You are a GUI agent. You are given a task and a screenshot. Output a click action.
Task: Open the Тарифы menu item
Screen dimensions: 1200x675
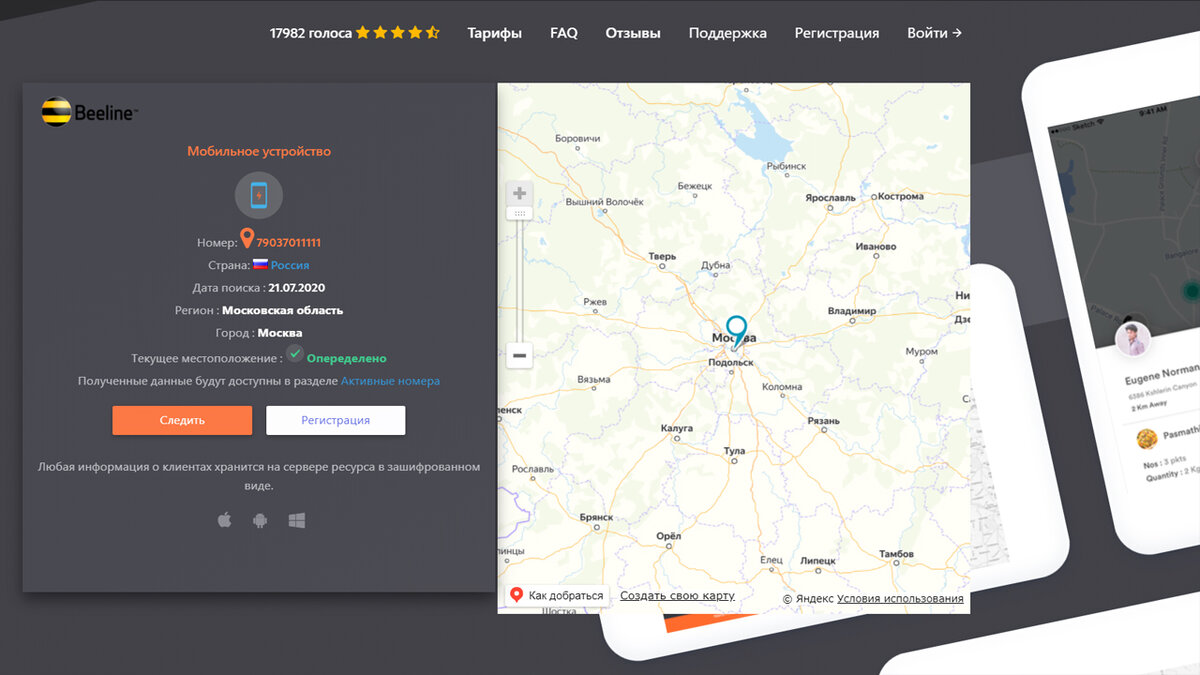pyautogui.click(x=495, y=33)
